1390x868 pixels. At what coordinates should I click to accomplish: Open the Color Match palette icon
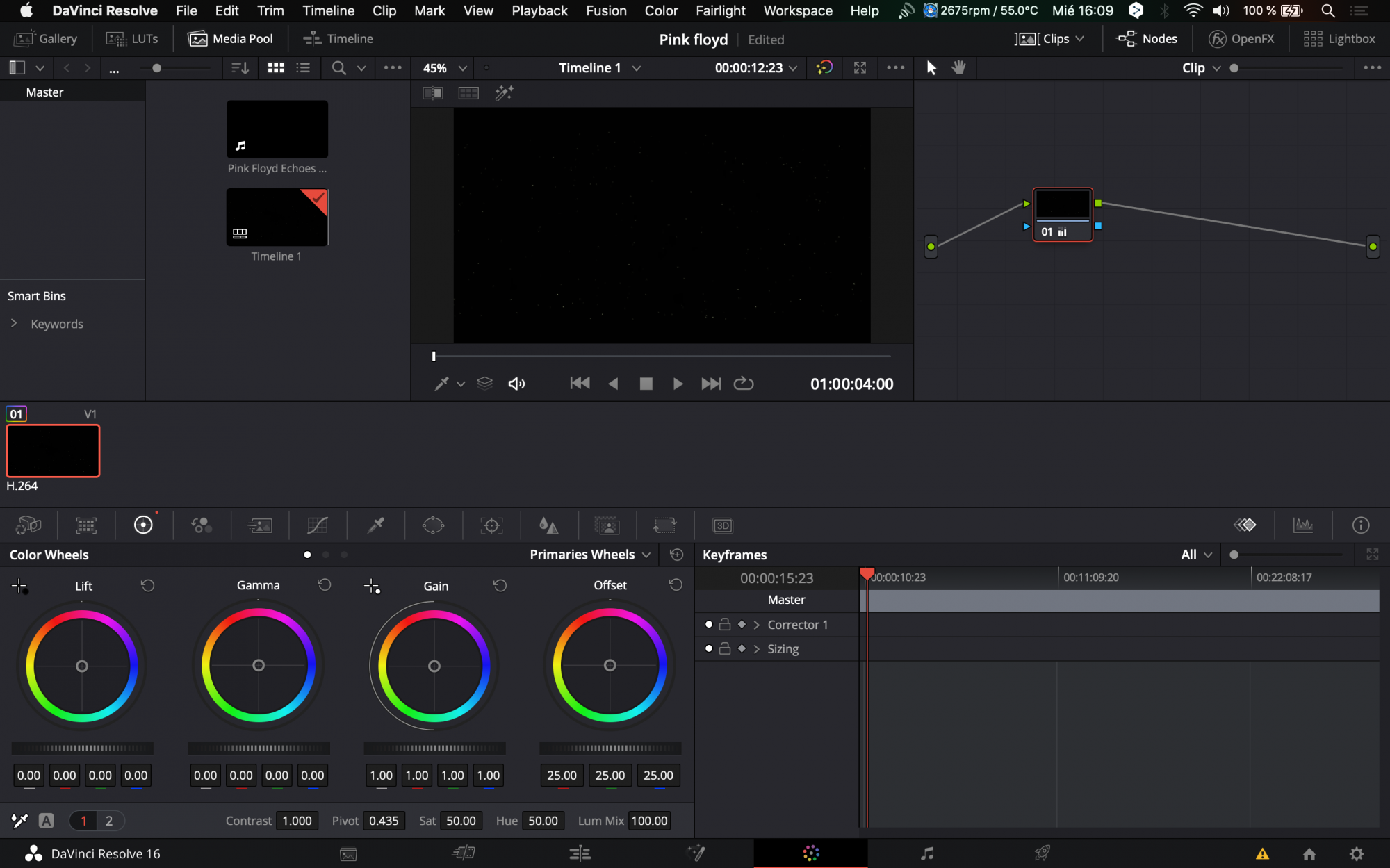[x=86, y=525]
